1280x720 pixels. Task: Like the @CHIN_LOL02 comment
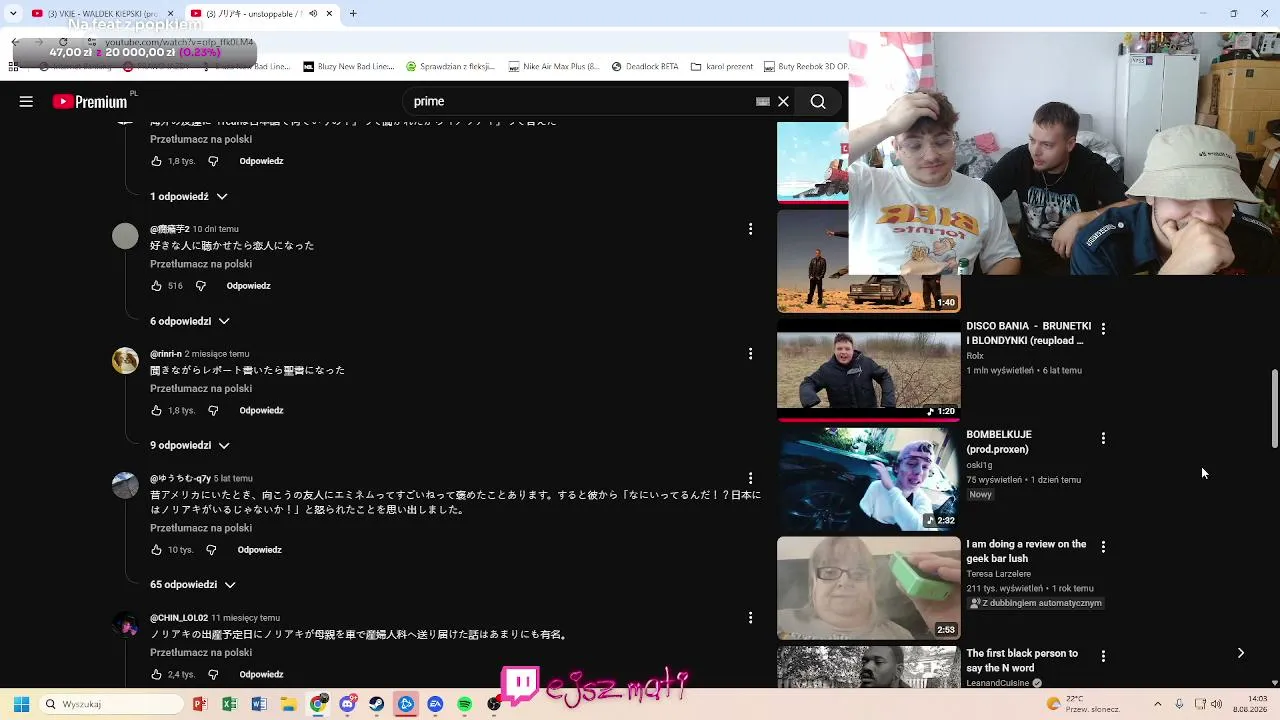pos(156,674)
